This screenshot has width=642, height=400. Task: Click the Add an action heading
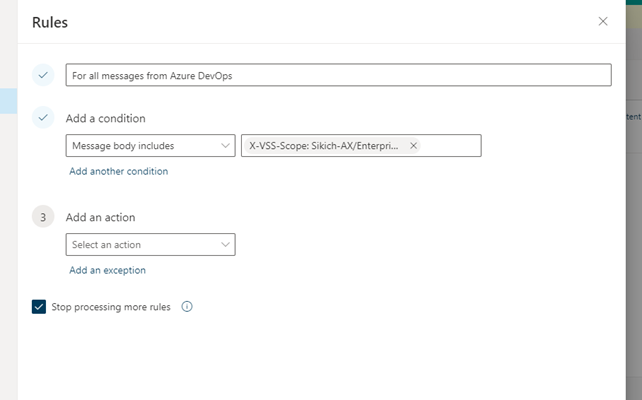coord(100,217)
